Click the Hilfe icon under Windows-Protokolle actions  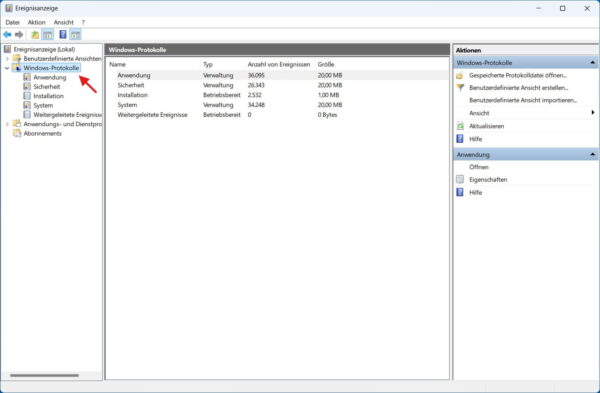460,139
